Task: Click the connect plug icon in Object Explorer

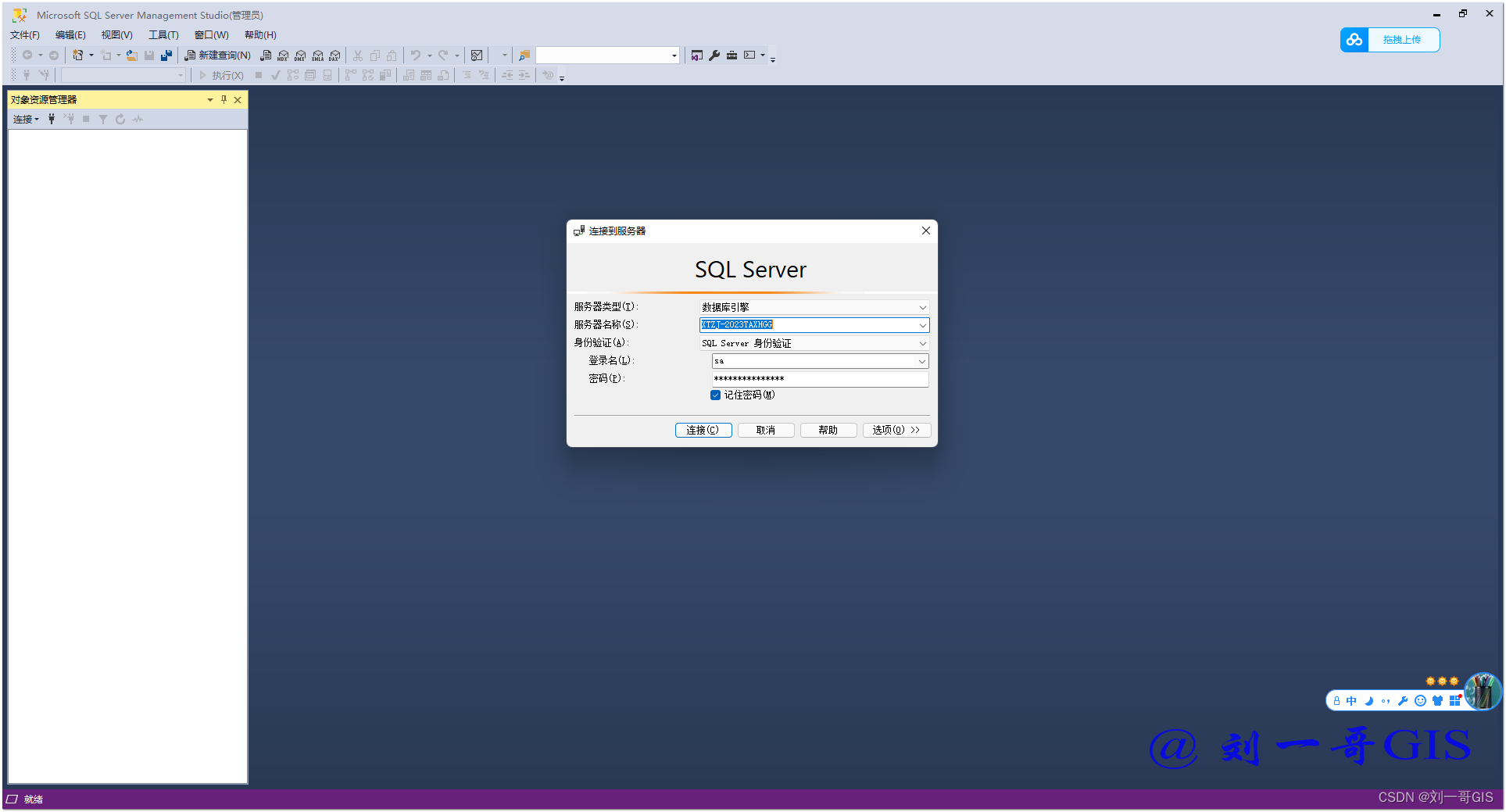Action: coord(52,120)
